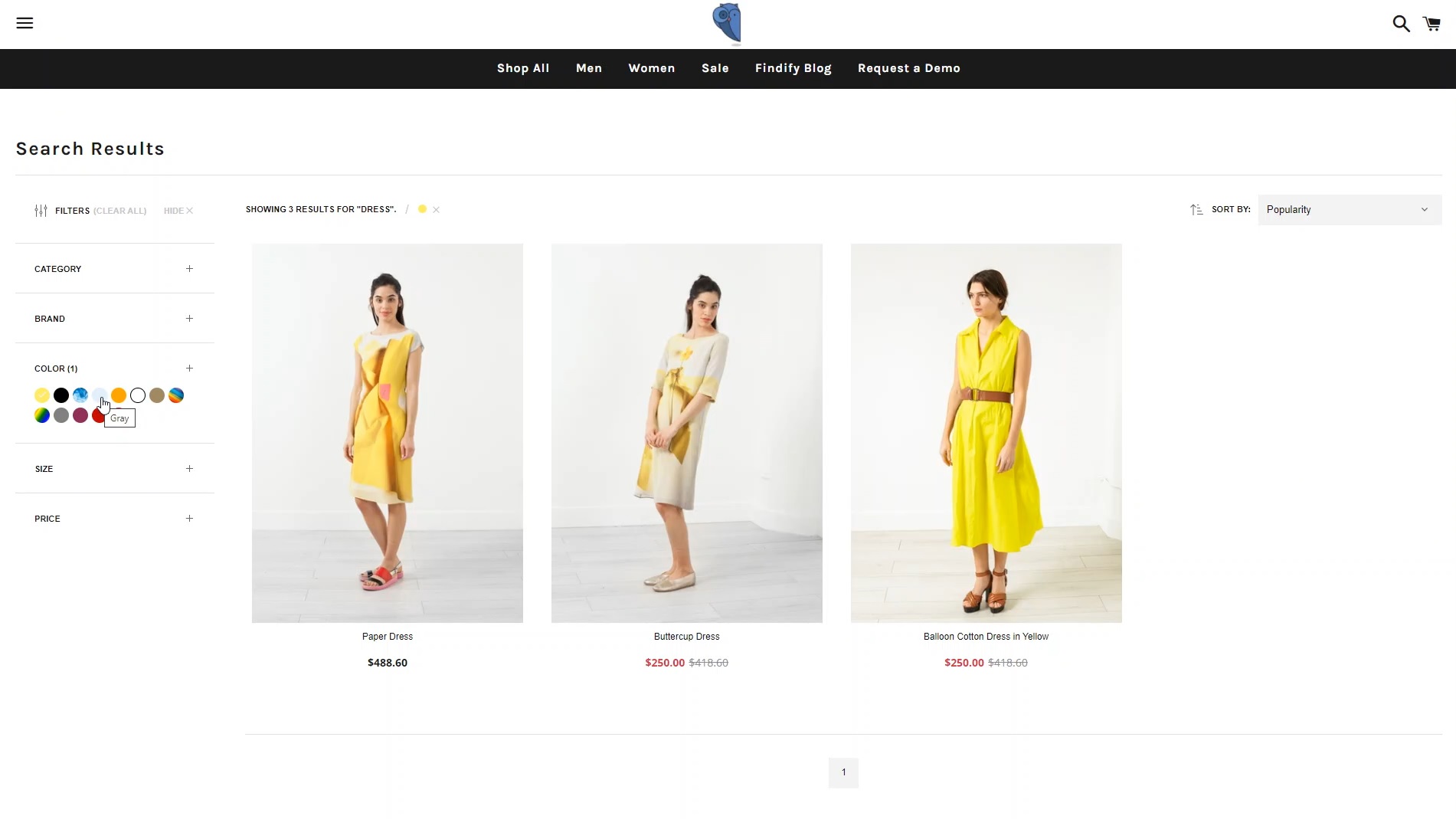Click the owl logo in header

coord(726,23)
